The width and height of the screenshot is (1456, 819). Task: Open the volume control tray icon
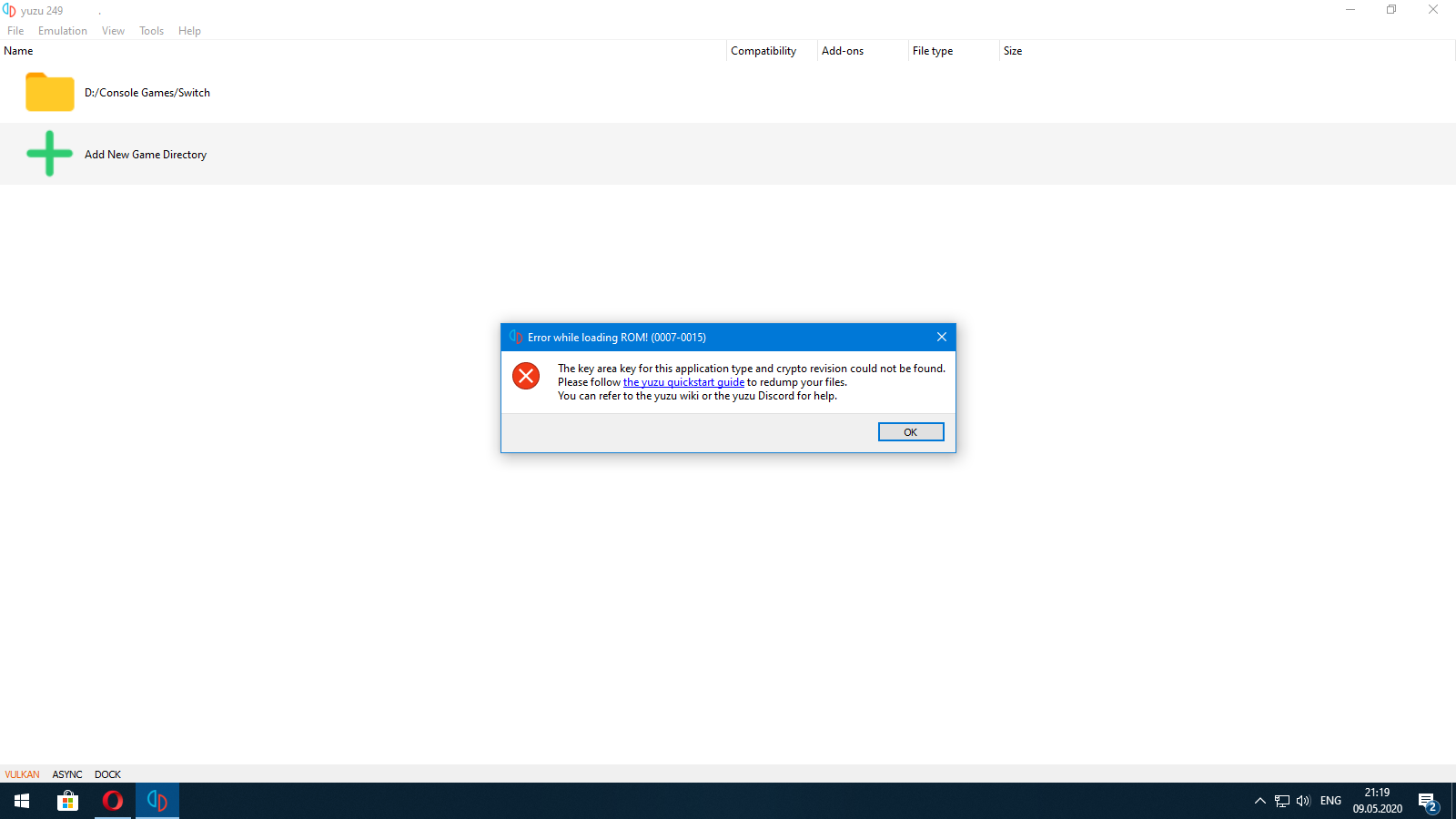click(x=1303, y=801)
